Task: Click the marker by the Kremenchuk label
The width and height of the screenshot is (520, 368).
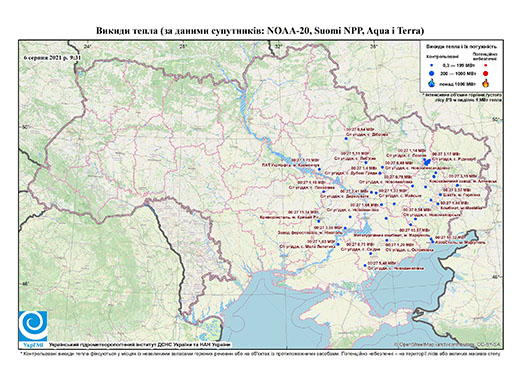Action: (x=319, y=169)
